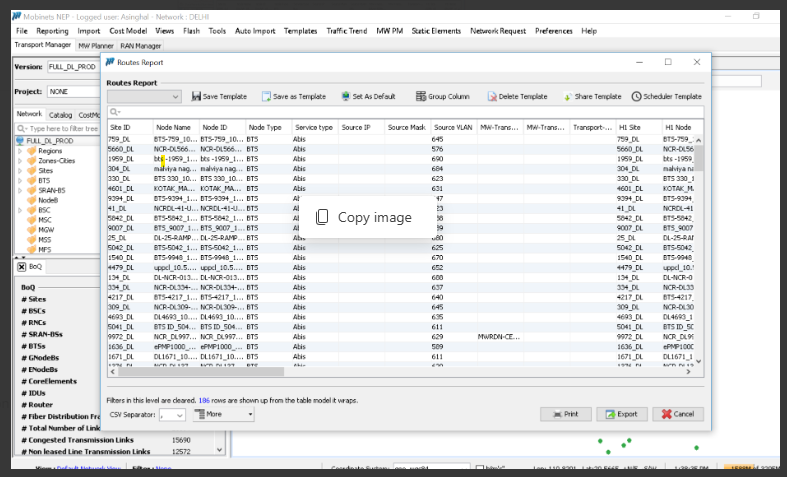
Task: Print the routes report
Action: (x=565, y=414)
